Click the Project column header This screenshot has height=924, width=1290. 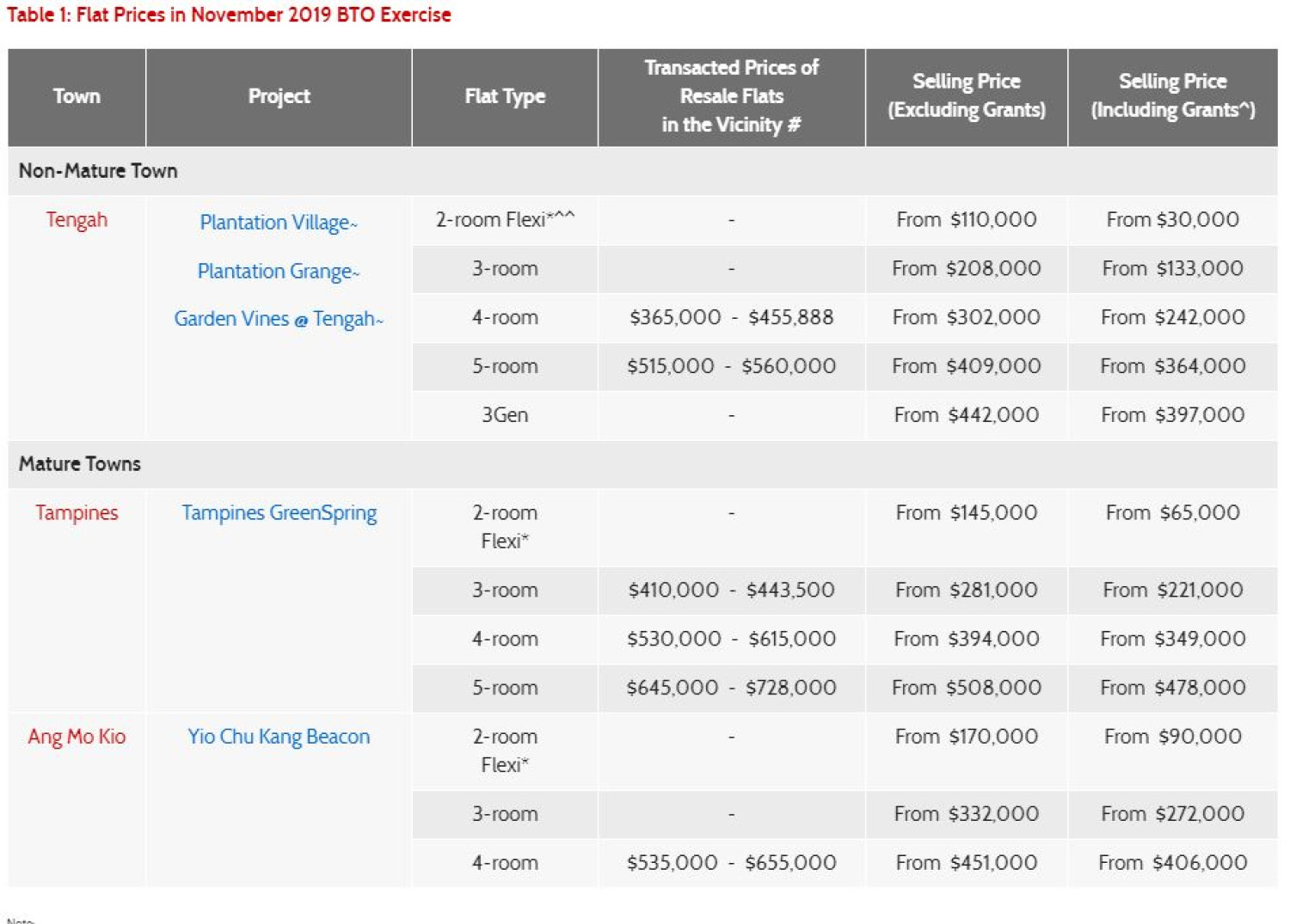[x=277, y=96]
